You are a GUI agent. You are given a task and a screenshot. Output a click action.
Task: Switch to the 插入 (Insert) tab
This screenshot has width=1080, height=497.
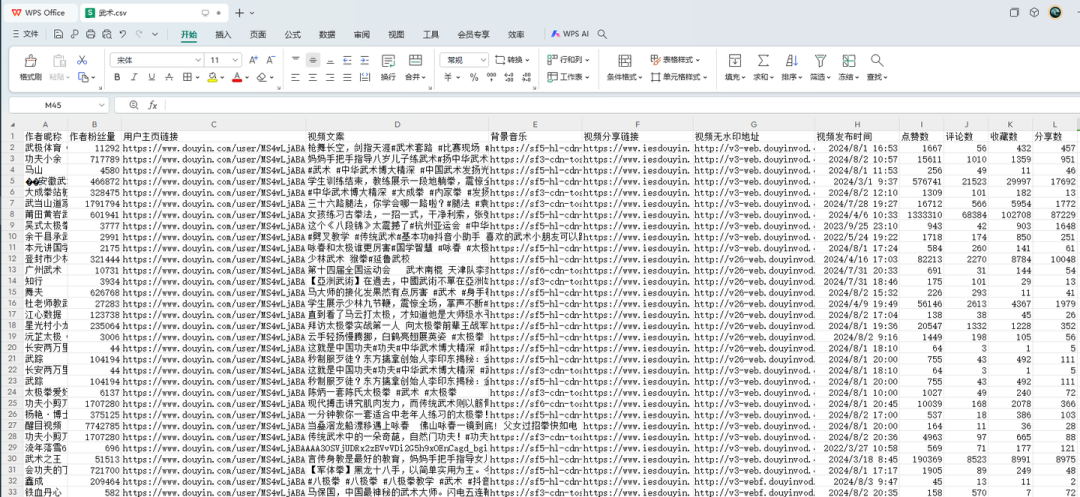pyautogui.click(x=223, y=34)
